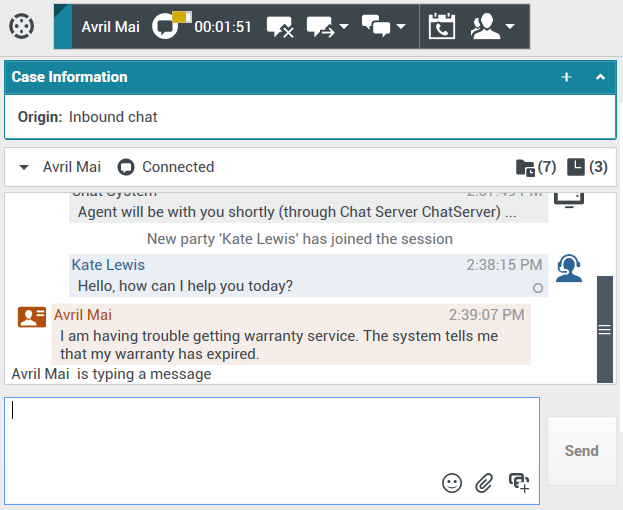
Task: Click the Genesys logo icon
Action: pyautogui.click(x=21, y=26)
